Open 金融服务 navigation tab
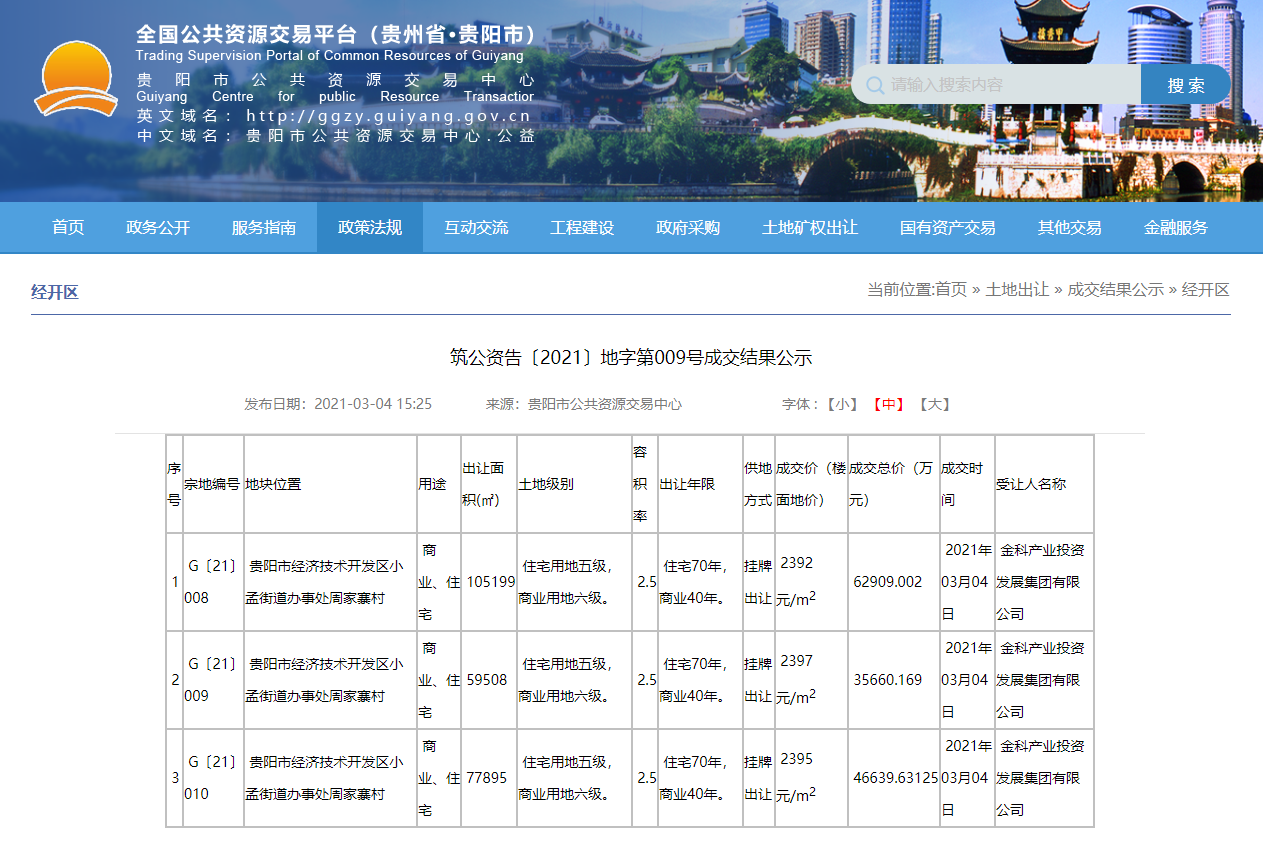Viewport: 1263px width, 852px height. click(1176, 228)
